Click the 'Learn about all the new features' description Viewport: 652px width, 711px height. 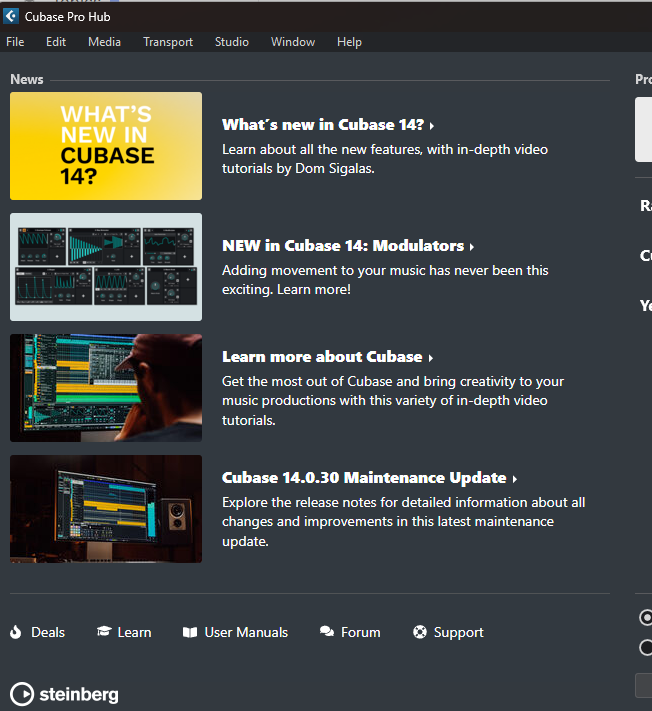click(x=385, y=159)
